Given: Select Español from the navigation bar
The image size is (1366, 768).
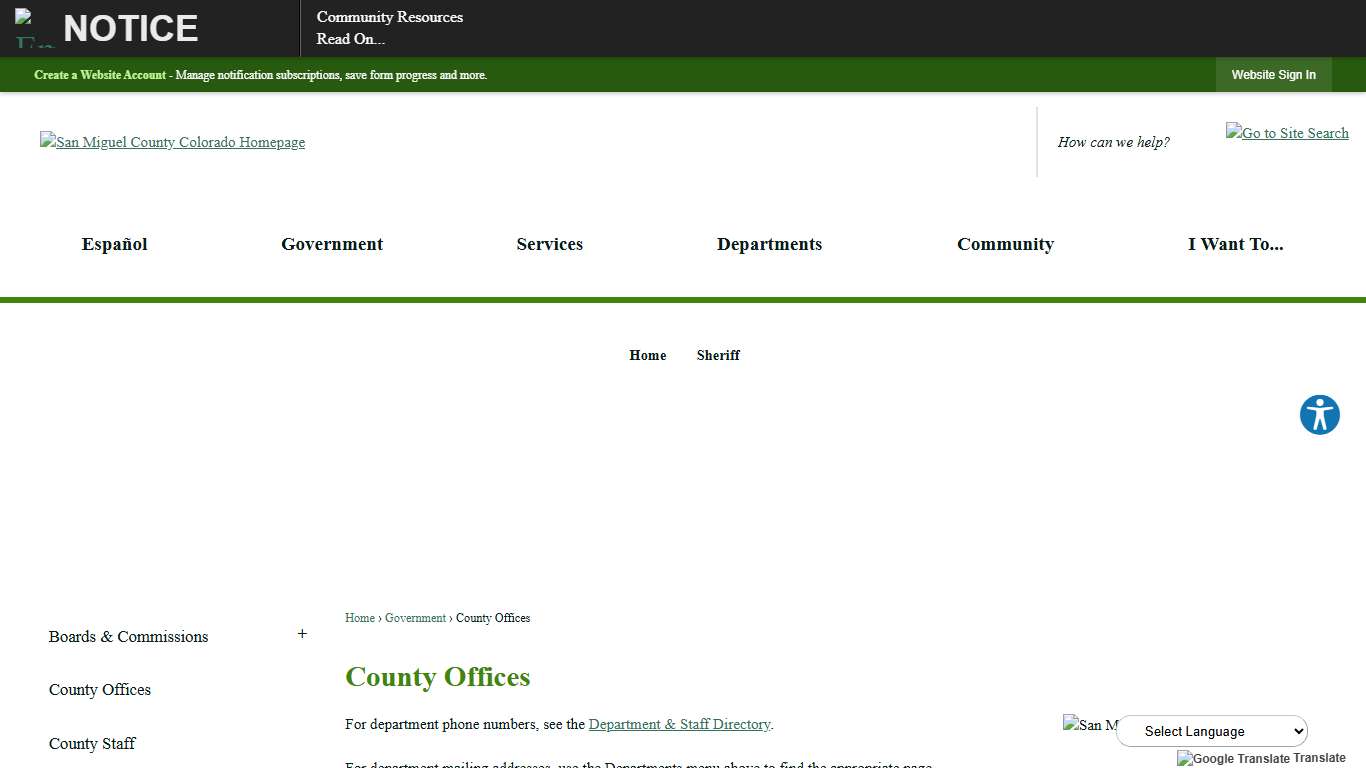Looking at the screenshot, I should coord(114,244).
